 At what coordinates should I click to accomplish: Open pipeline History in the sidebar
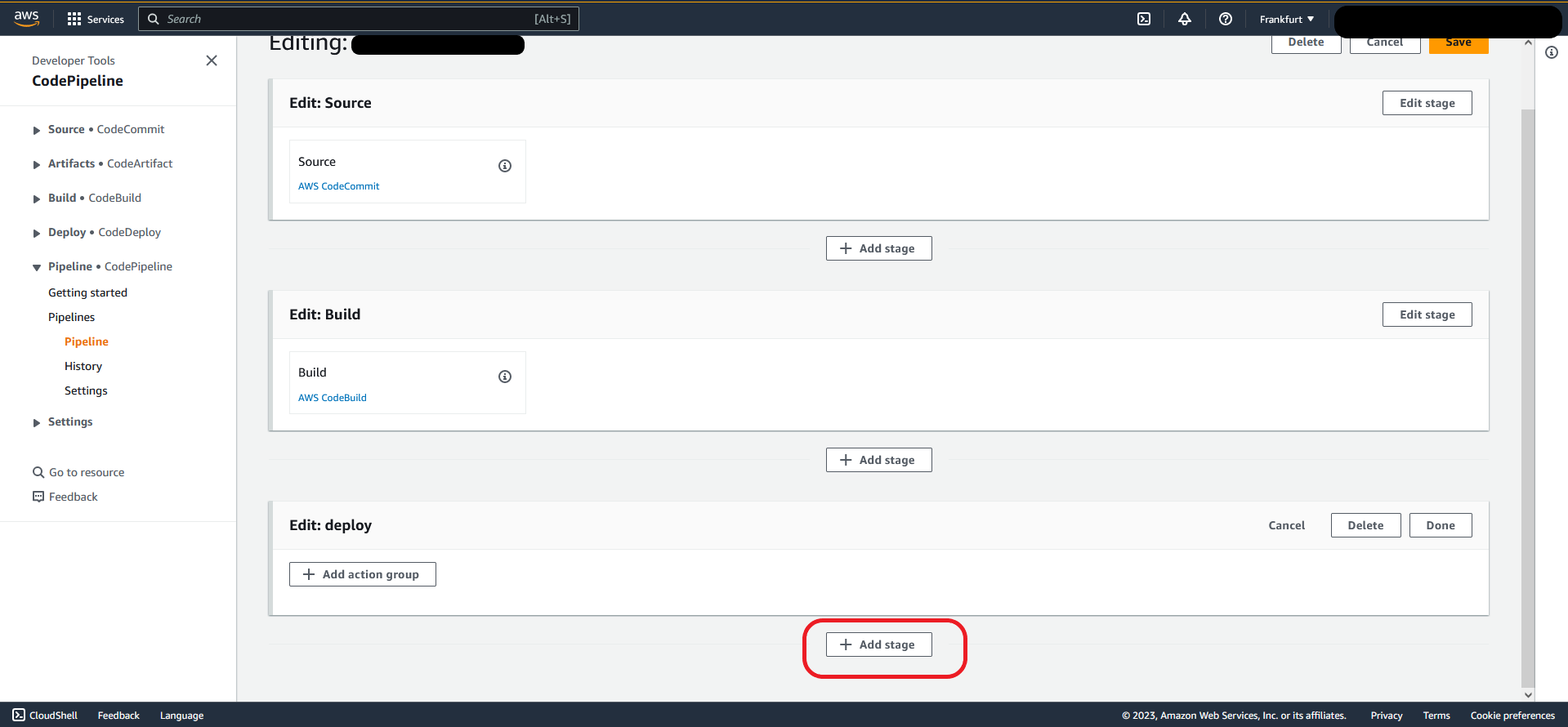(x=83, y=366)
